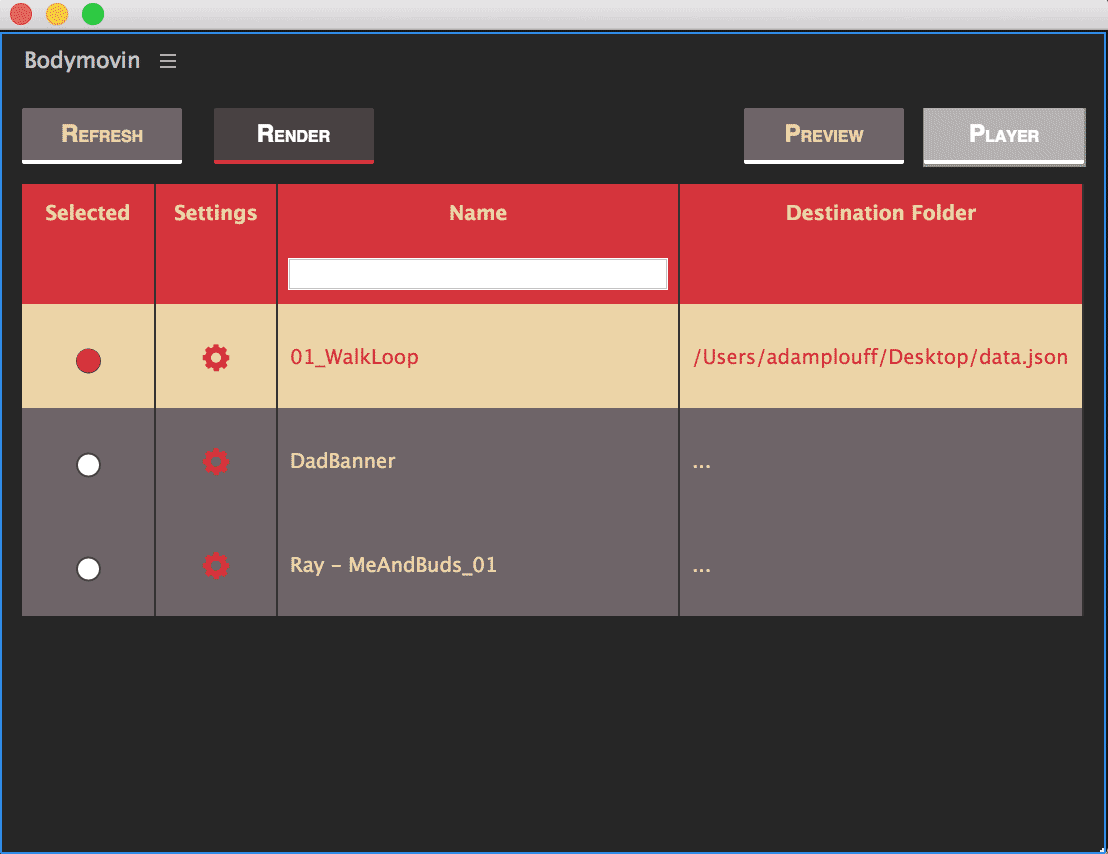Open the Bodymovin hamburger menu
The image size is (1108, 854).
[x=167, y=61]
